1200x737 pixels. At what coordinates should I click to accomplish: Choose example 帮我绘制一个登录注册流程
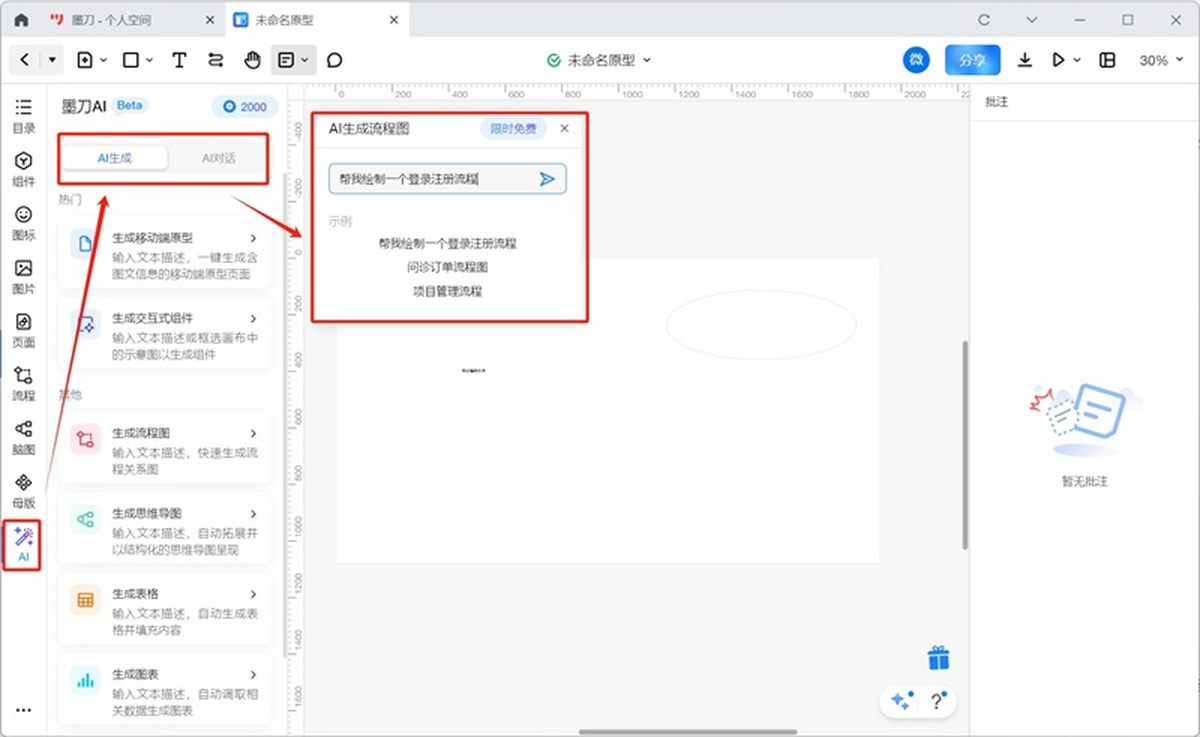coord(447,243)
